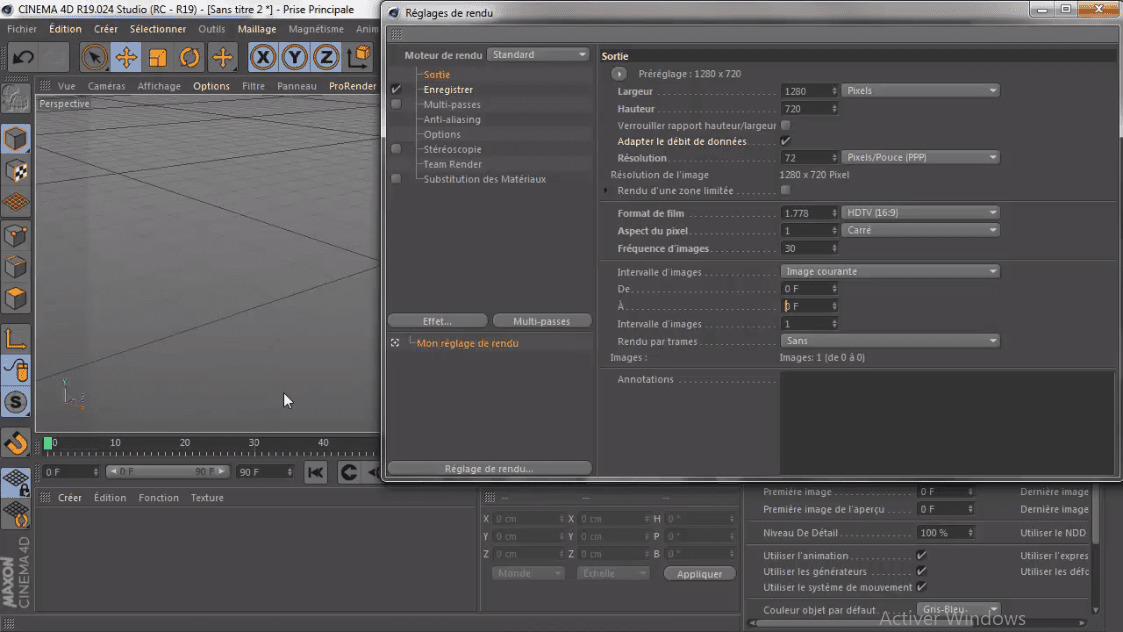Enable the Stéréoscopie checkbox
This screenshot has width=1123, height=632.
tap(396, 149)
